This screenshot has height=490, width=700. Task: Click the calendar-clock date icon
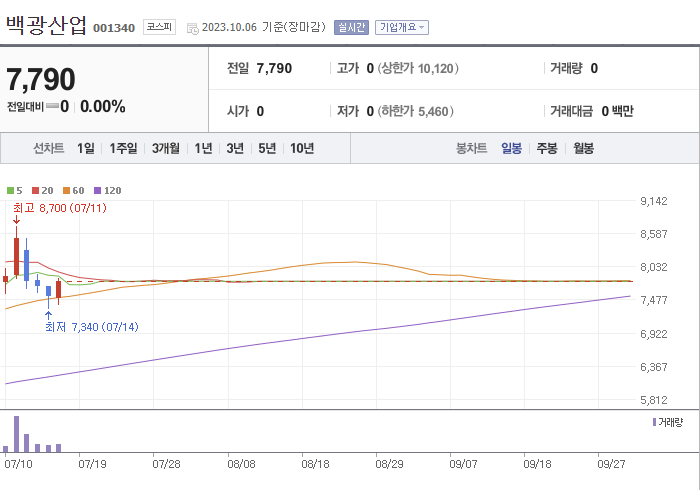tap(192, 29)
